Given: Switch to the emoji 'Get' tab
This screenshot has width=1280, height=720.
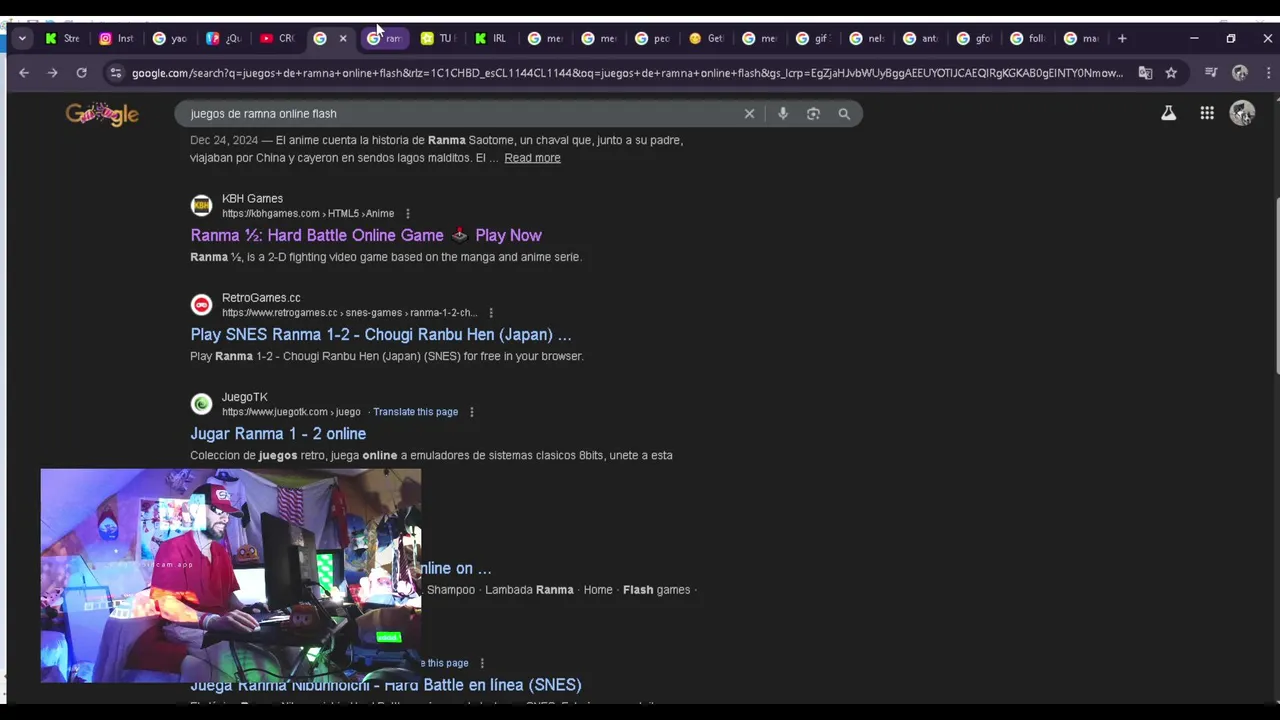Looking at the screenshot, I should 706,38.
